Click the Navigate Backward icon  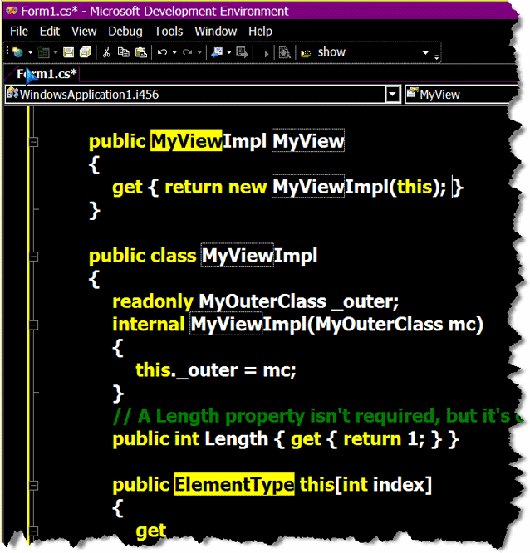217,53
